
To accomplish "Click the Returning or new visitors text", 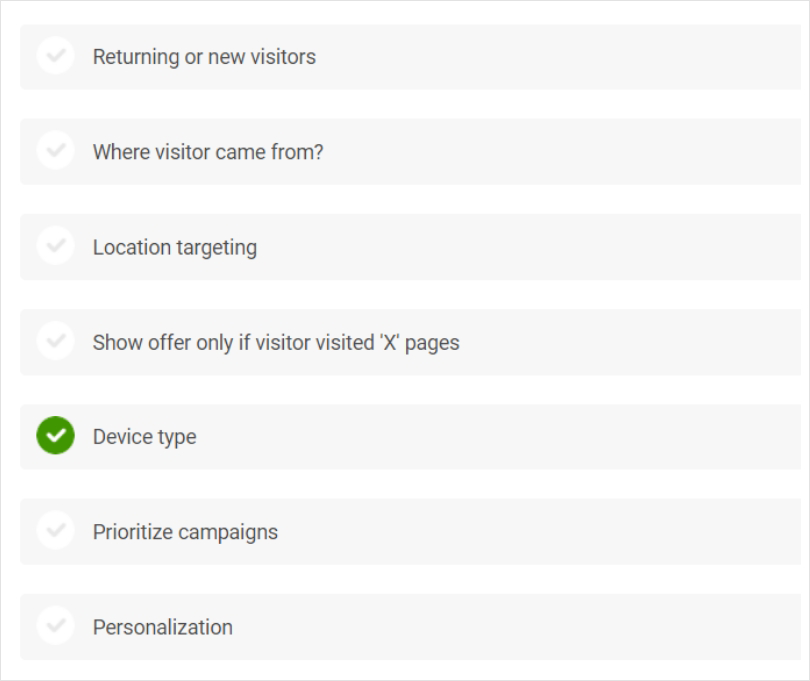I will [204, 57].
